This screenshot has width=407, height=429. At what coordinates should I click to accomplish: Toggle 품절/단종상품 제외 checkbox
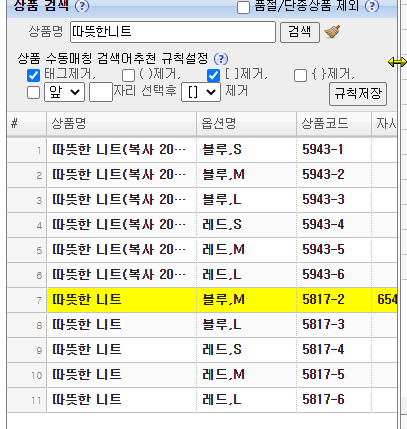point(243,8)
